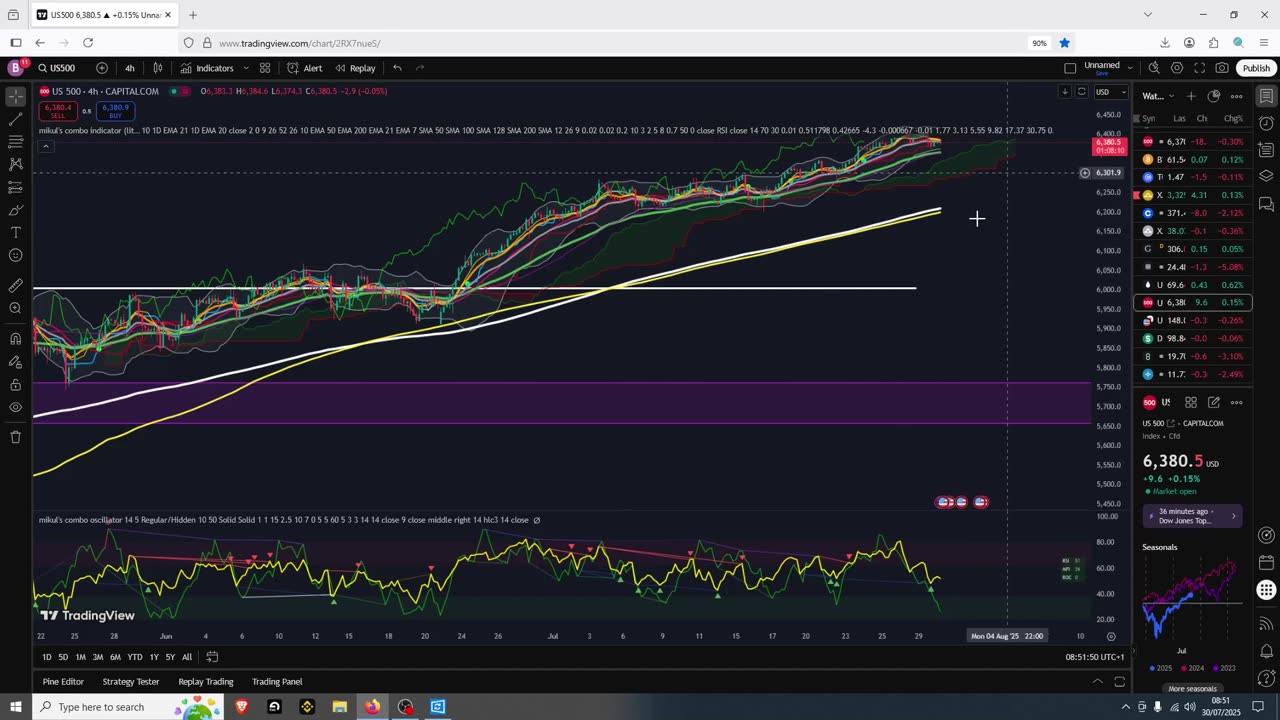This screenshot has height=720, width=1280.
Task: Open the Watchlist panel sidebar icon
Action: click(x=1266, y=96)
